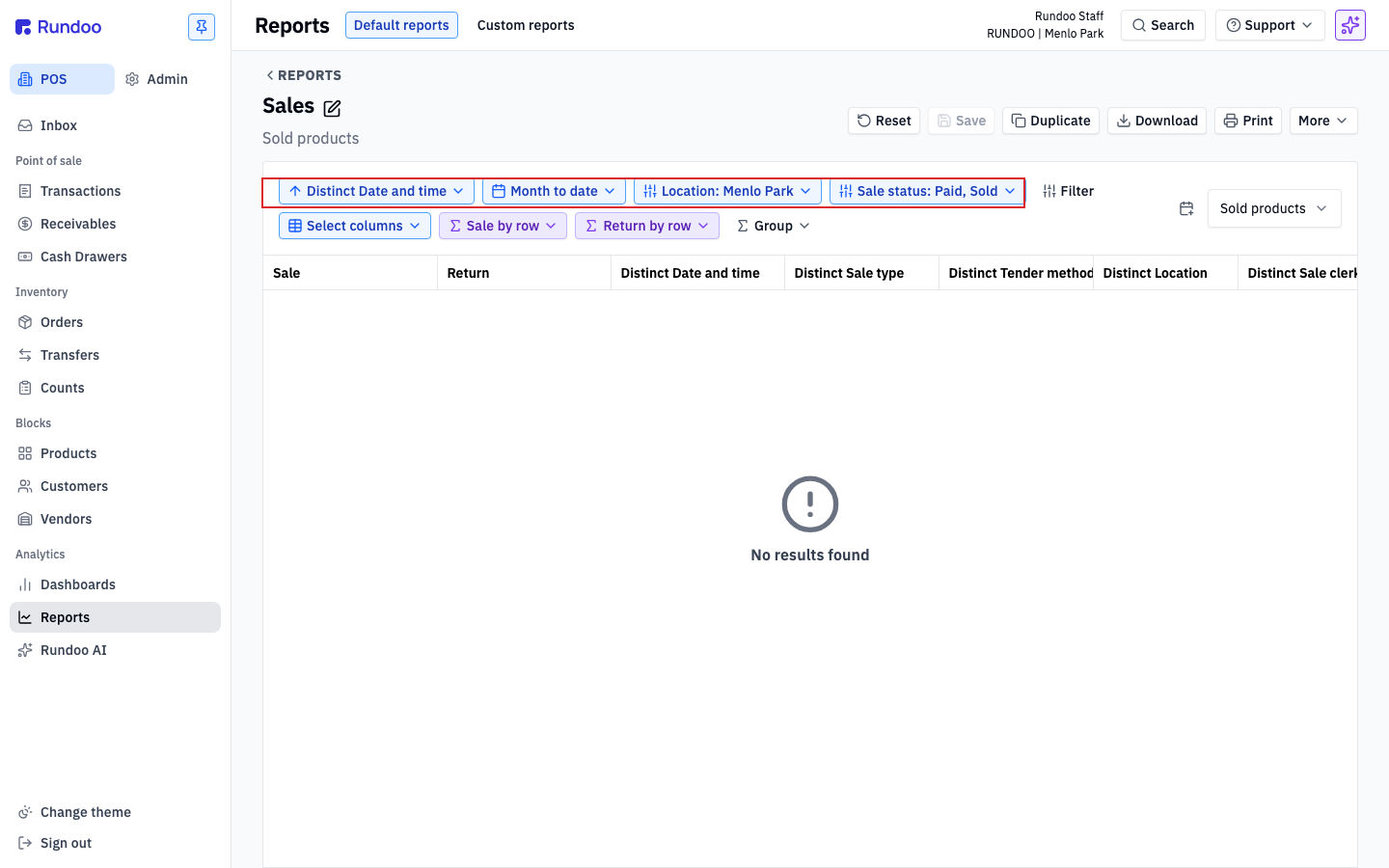Click Change theme
The image size is (1389, 868).
(x=115, y=812)
